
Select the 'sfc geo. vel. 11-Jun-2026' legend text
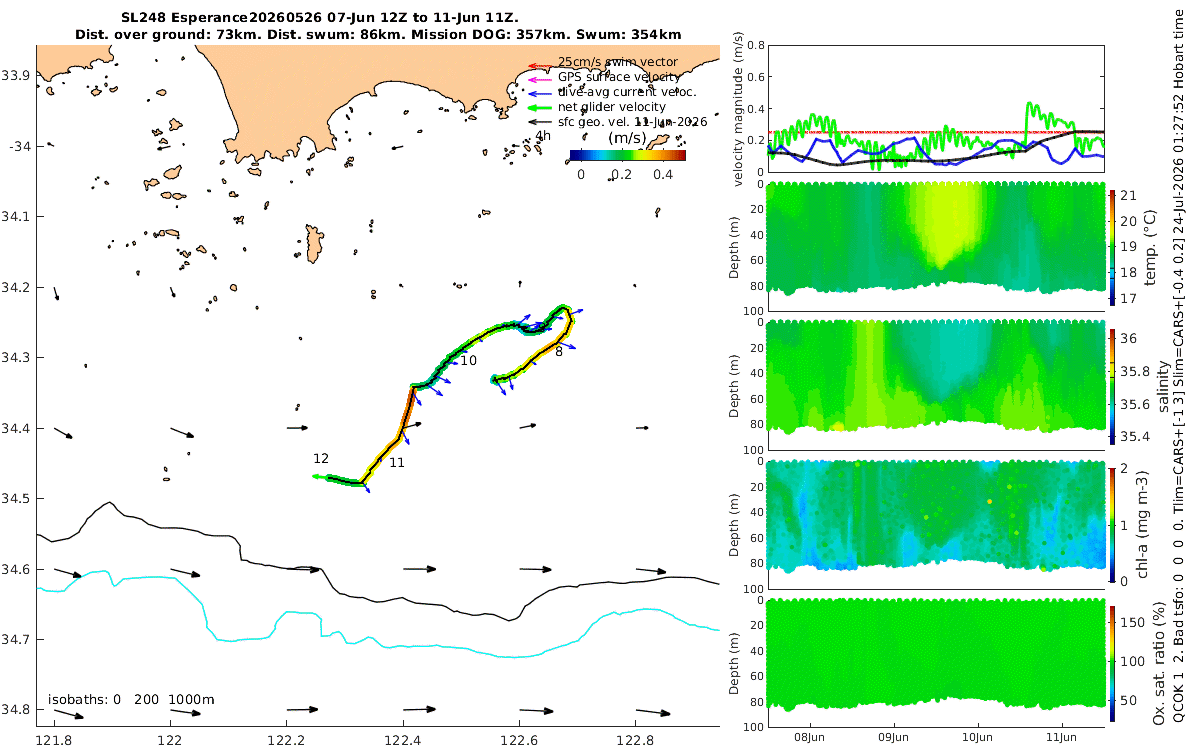(x=633, y=122)
